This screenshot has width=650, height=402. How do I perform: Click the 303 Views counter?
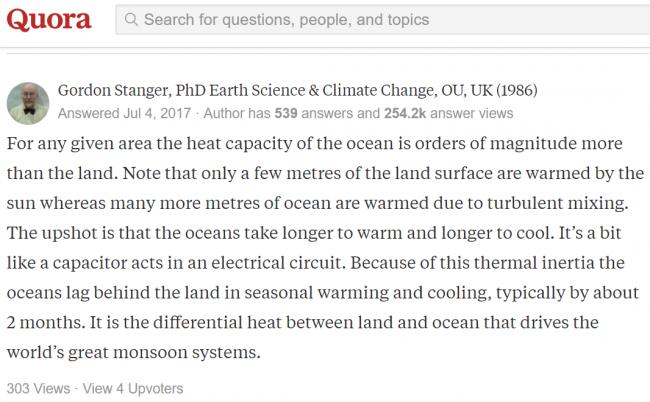(x=39, y=389)
